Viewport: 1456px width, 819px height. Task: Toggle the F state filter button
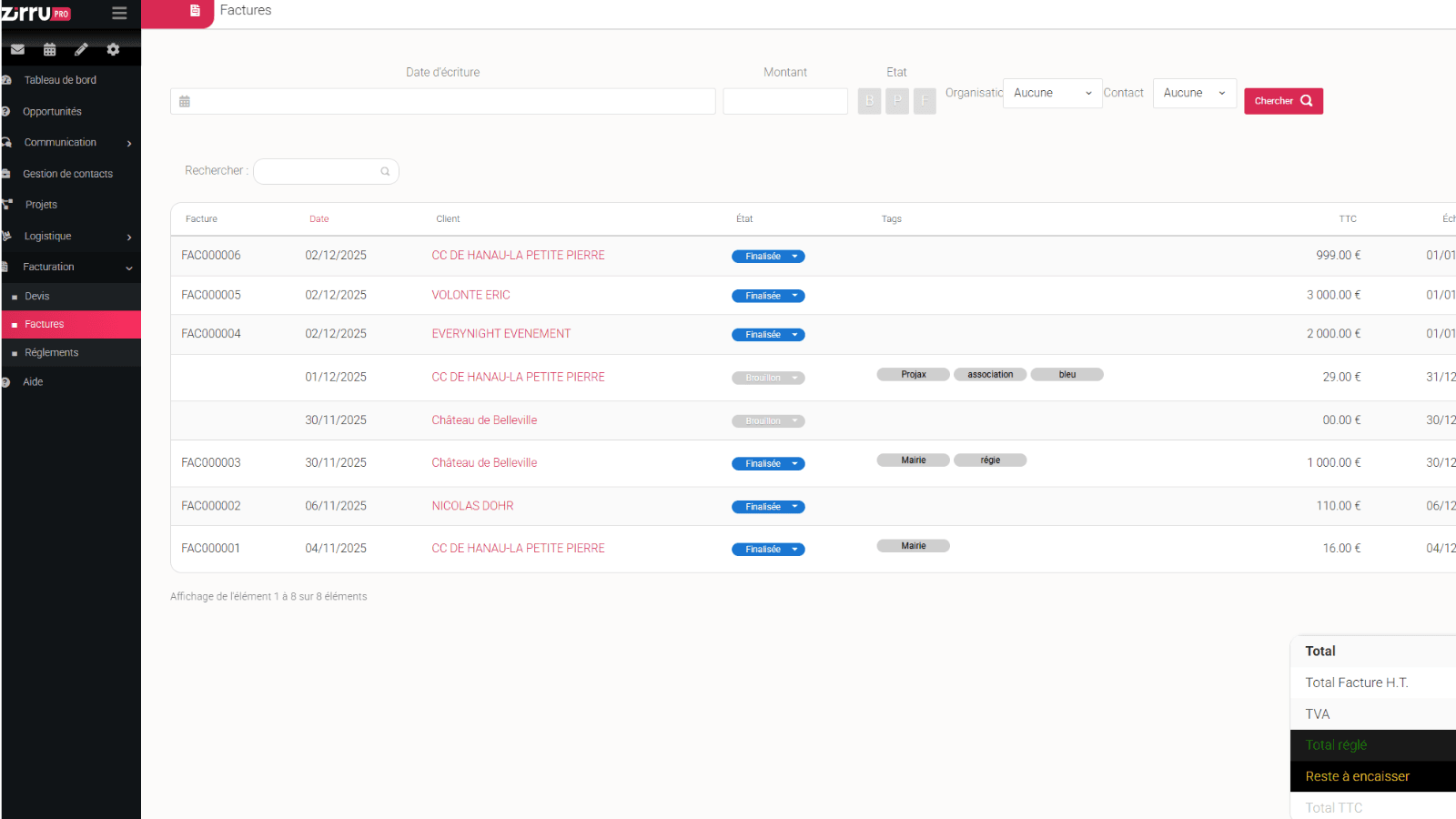pos(925,101)
